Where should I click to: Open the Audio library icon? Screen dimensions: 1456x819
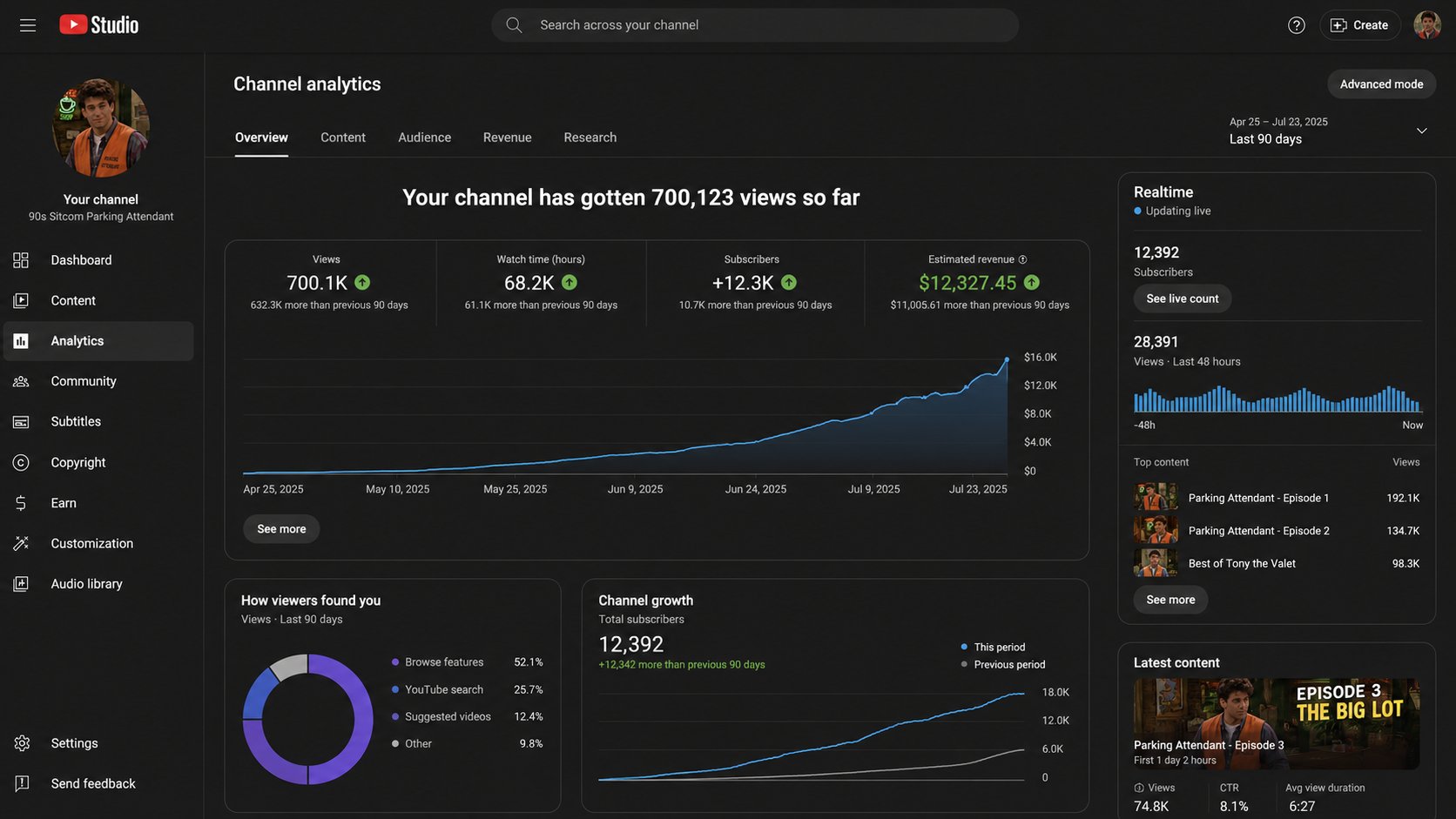coord(21,584)
